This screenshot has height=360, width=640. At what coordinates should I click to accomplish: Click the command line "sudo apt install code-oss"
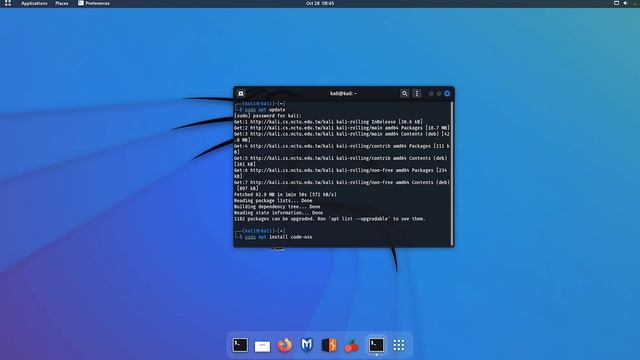[x=278, y=237]
